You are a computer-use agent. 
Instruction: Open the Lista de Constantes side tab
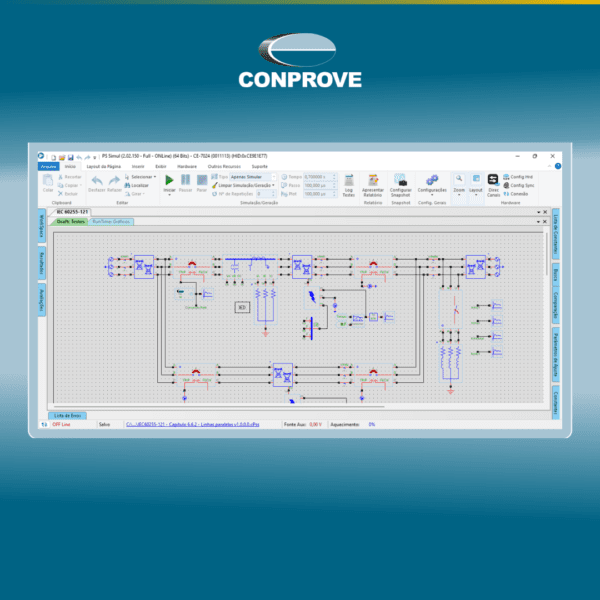(556, 234)
